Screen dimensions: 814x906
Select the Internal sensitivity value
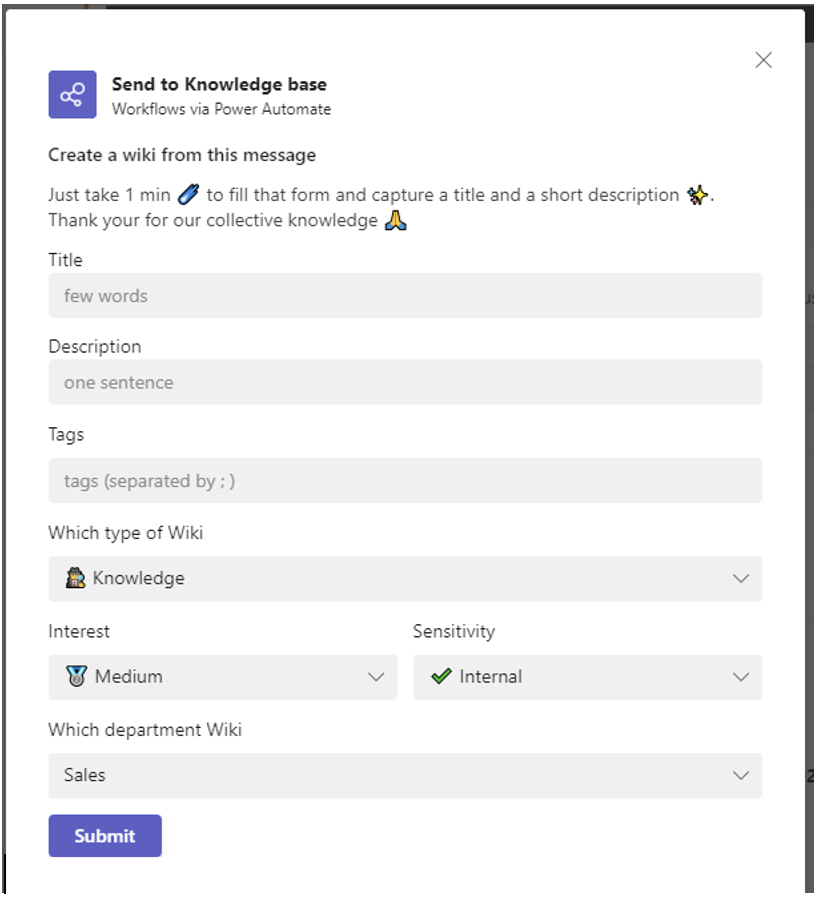(490, 677)
